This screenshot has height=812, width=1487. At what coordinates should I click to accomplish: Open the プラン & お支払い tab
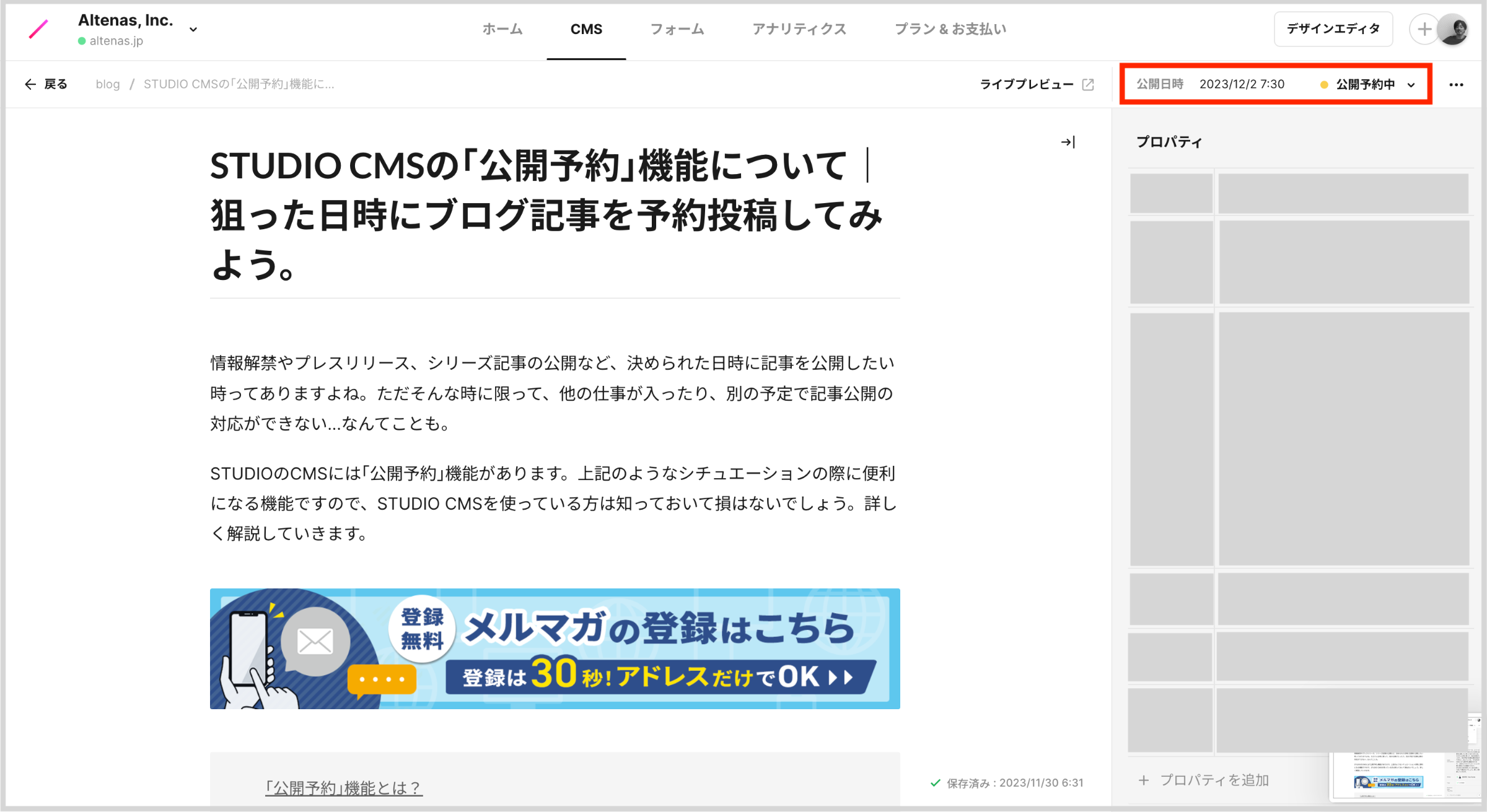point(950,29)
